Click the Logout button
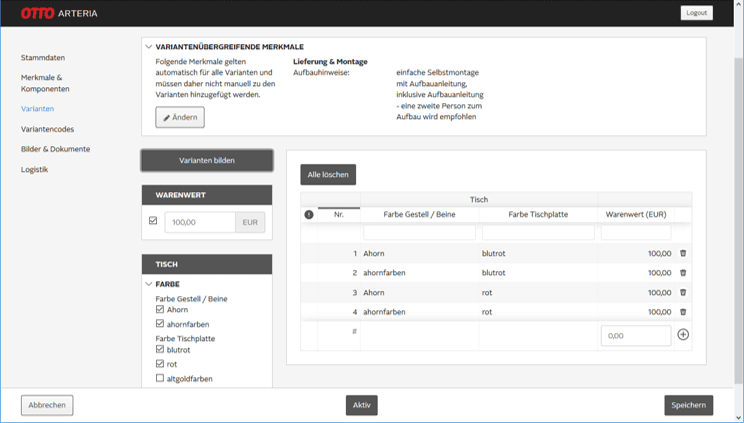Viewport: 744px width, 423px height. click(x=697, y=13)
